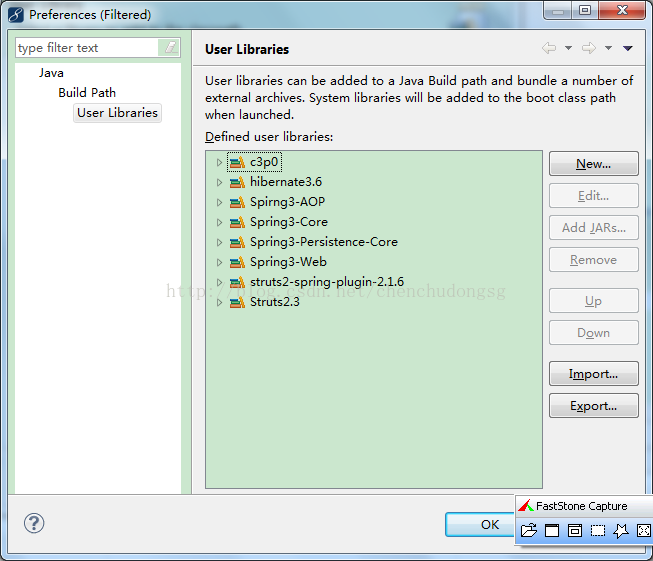Viewport: 653px width, 561px height.
Task: Confirm preferences with the OK button
Action: click(480, 524)
